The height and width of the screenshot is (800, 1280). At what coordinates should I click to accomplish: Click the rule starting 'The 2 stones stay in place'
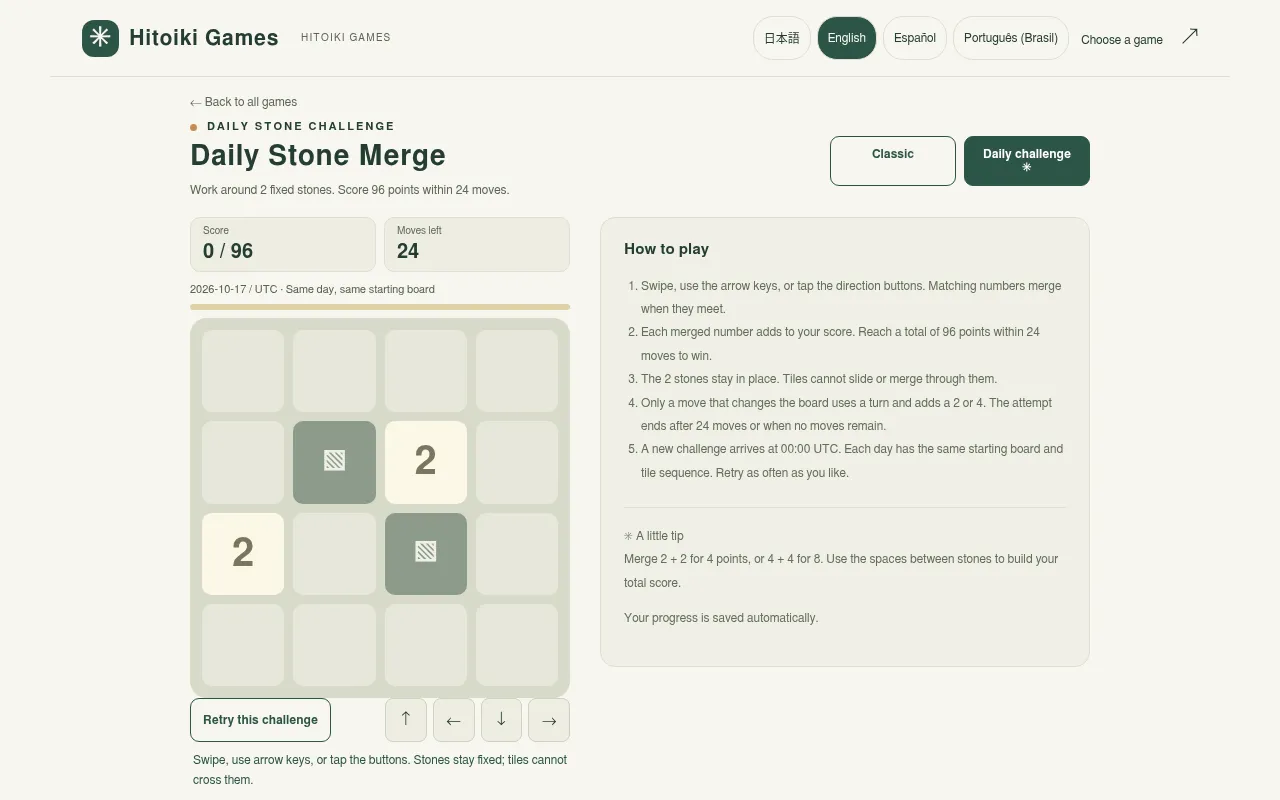click(x=819, y=379)
